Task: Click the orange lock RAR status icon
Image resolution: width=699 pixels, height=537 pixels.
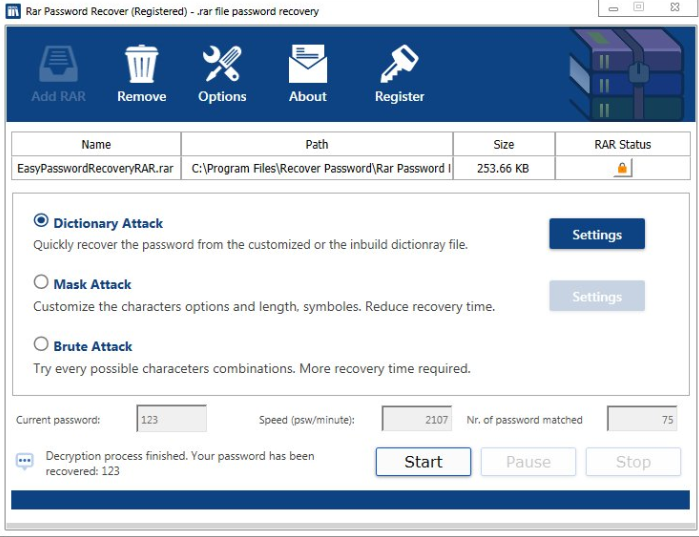Action: pyautogui.click(x=622, y=168)
